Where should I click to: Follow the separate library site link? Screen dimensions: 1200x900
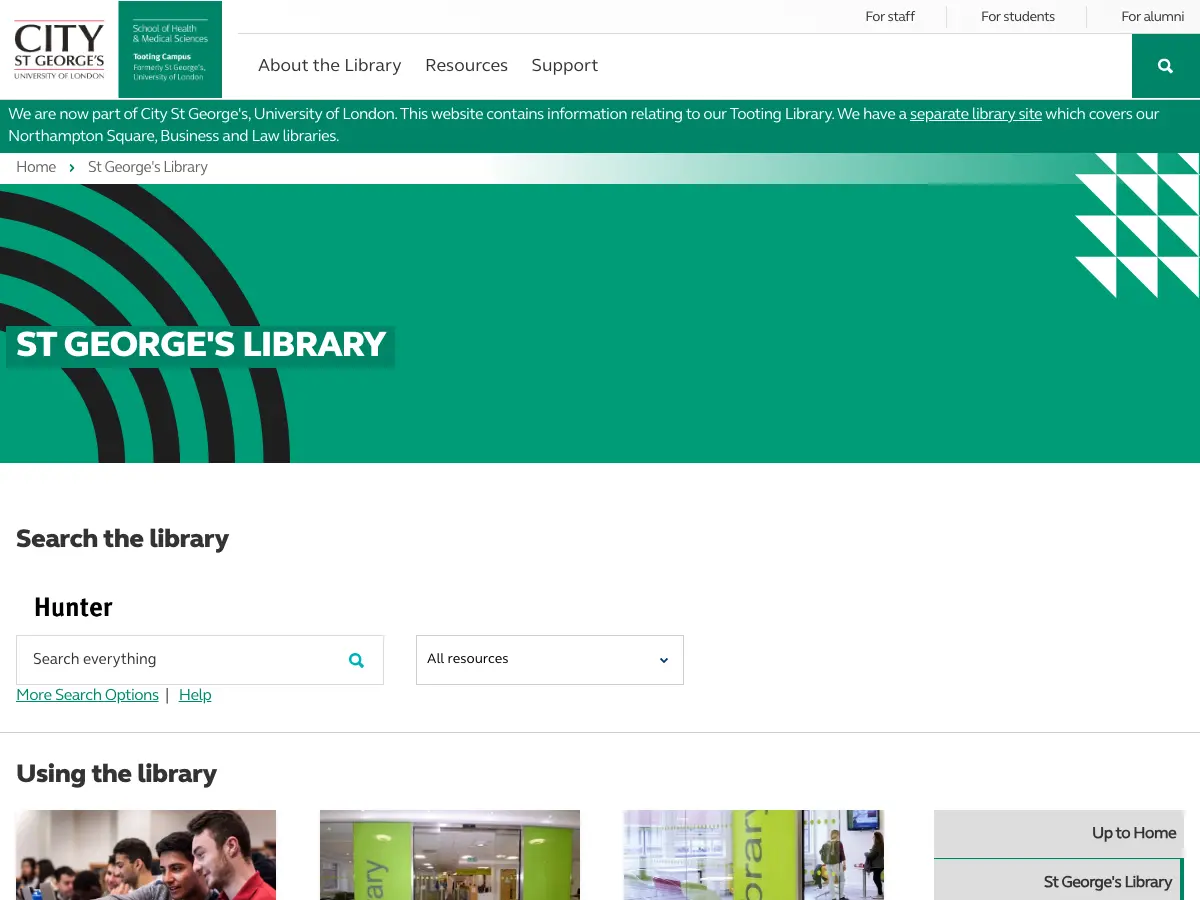pyautogui.click(x=976, y=114)
